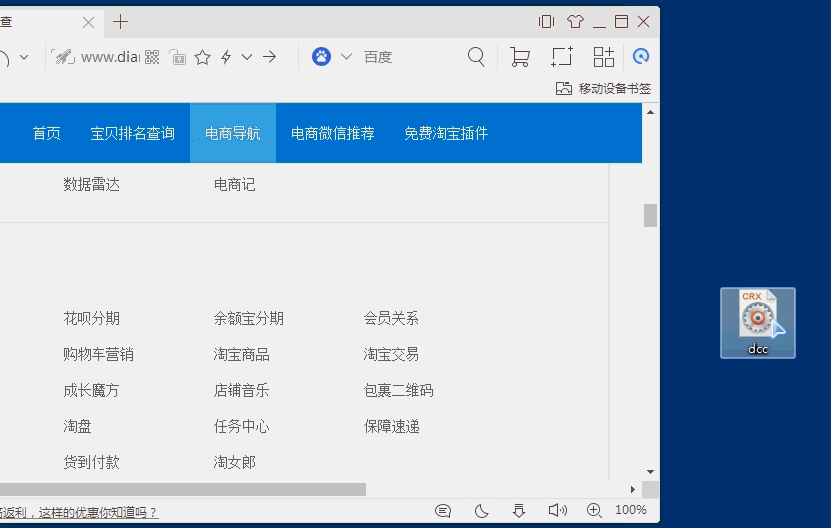Open the 购物车营销 link
Image resolution: width=831 pixels, height=528 pixels.
[x=99, y=354]
